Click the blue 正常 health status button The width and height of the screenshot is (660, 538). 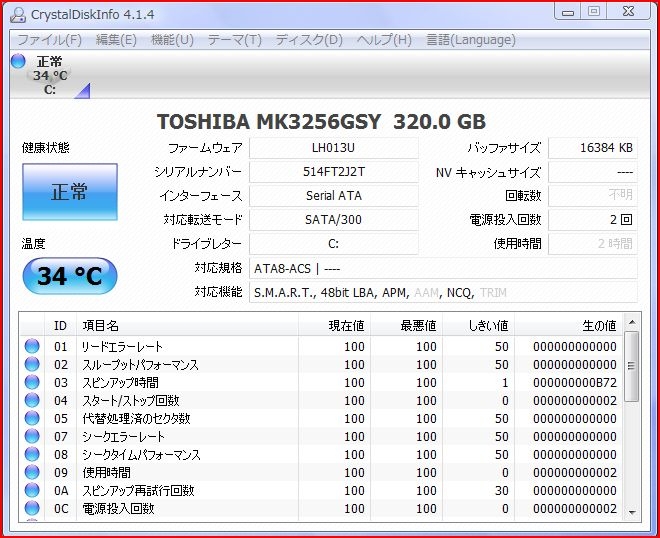click(69, 192)
